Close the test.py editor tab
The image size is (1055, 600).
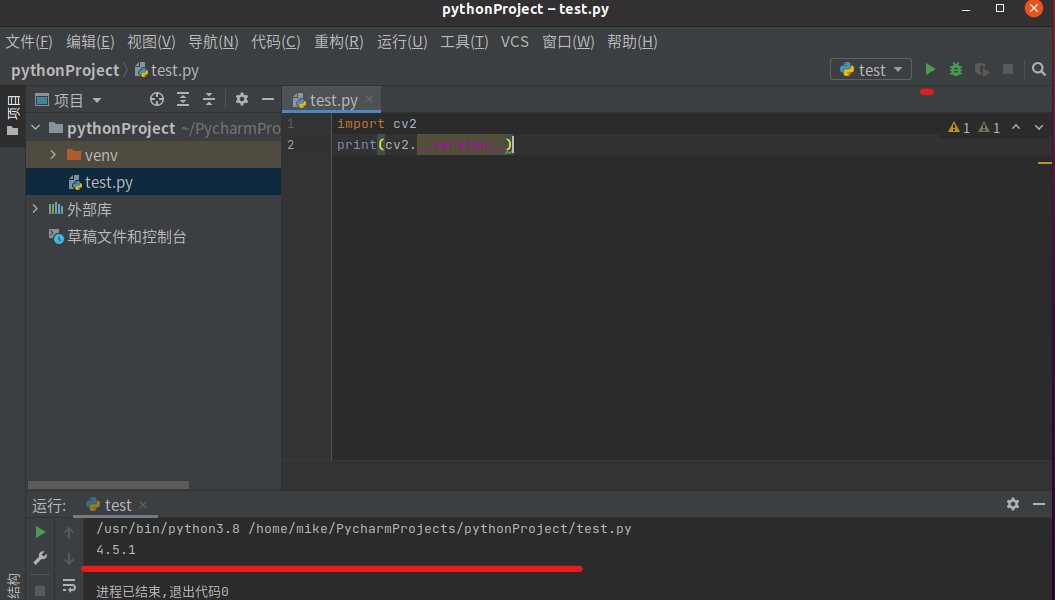point(369,100)
